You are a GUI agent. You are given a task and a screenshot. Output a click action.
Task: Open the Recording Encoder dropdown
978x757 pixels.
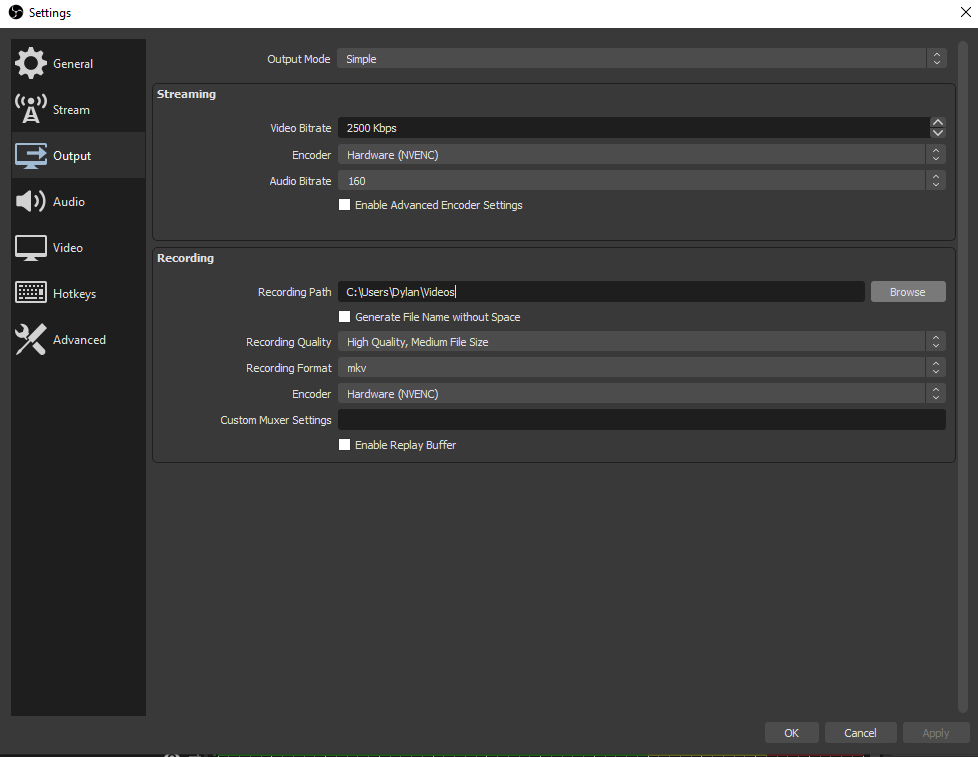[x=642, y=394]
